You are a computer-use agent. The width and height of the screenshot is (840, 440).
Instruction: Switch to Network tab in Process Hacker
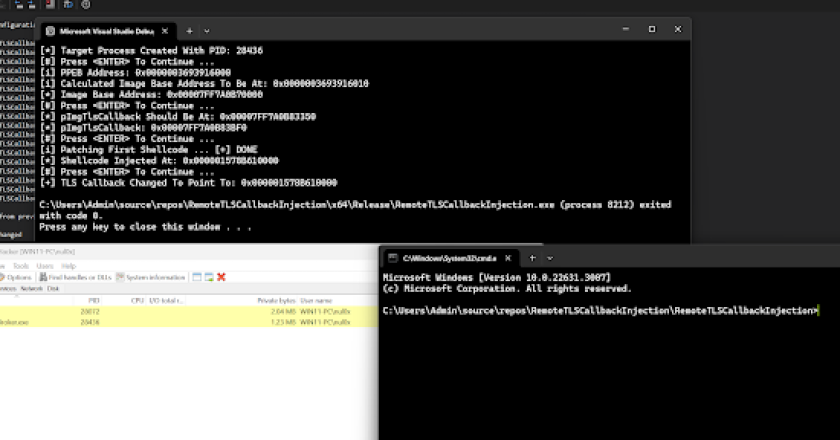coord(31,288)
